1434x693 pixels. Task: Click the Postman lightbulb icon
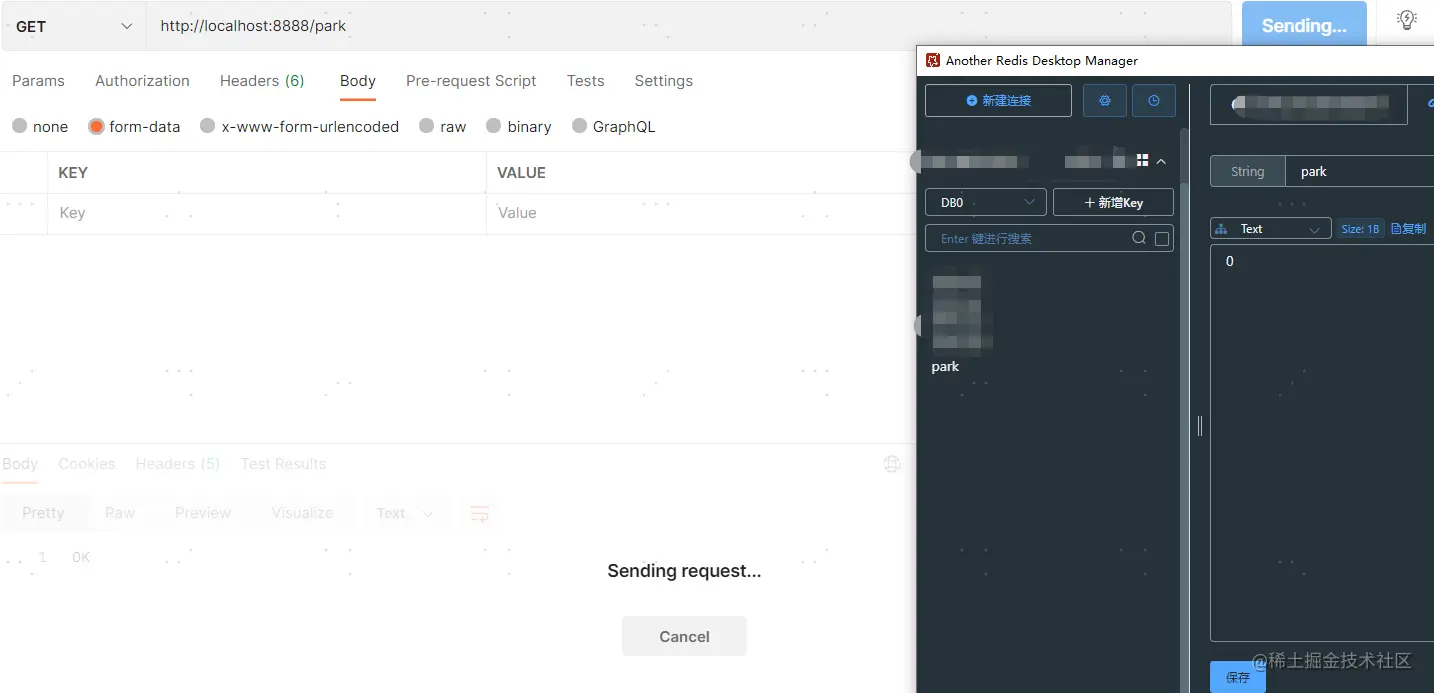[1407, 20]
